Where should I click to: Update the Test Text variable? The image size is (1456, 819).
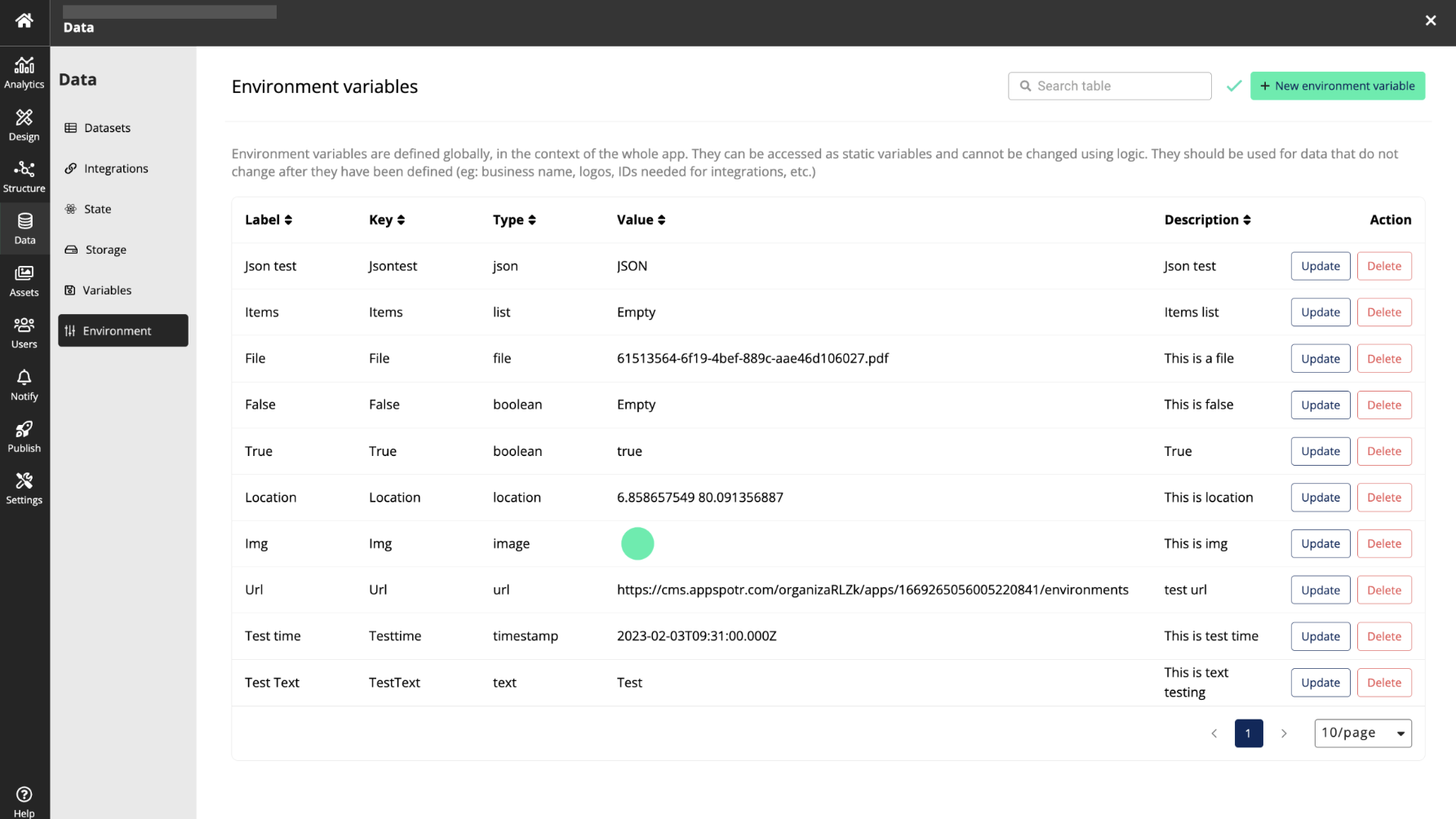coord(1320,683)
